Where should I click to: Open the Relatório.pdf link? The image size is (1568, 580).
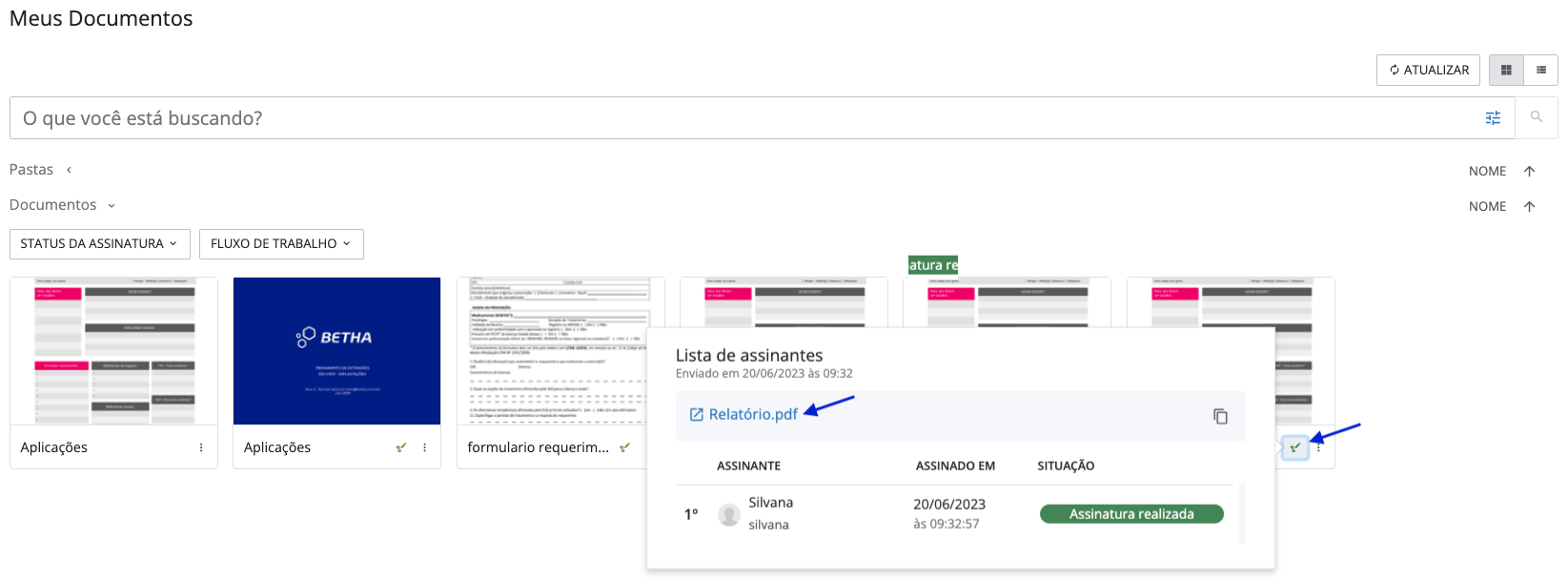pos(752,414)
